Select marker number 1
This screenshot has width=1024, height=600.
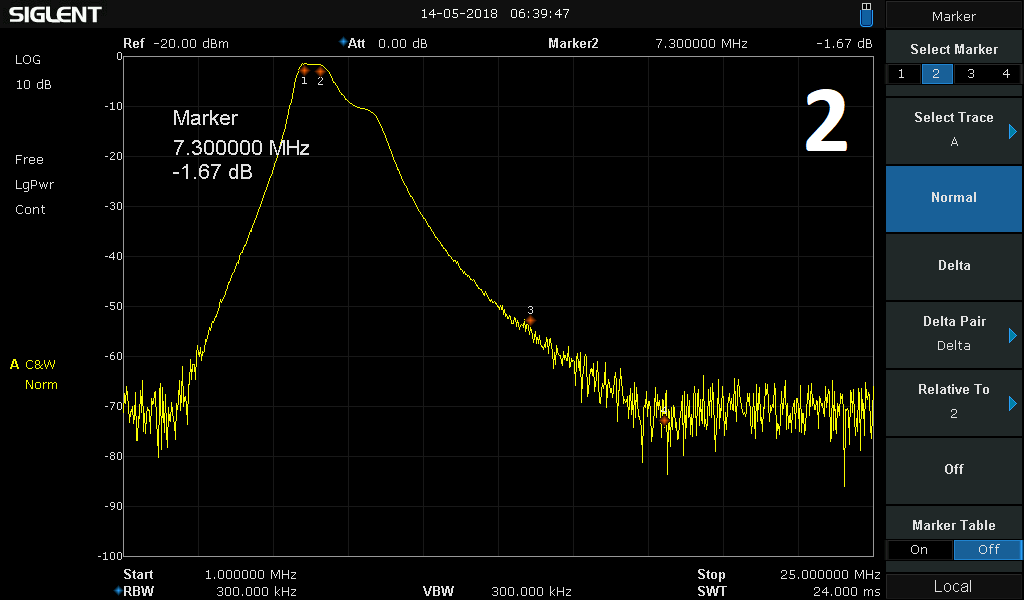pyautogui.click(x=901, y=74)
